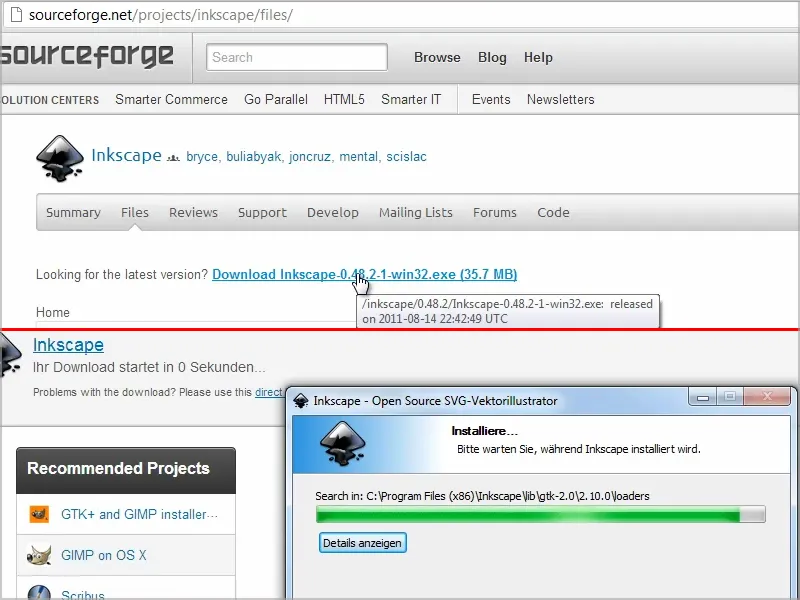Open GIMP on OS X recommended project

[104, 555]
